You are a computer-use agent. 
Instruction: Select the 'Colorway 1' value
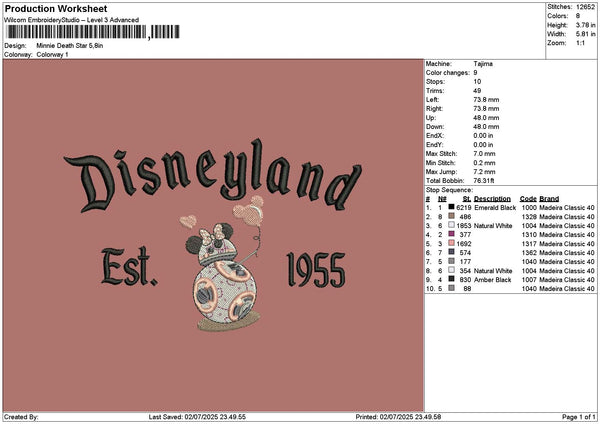point(52,55)
